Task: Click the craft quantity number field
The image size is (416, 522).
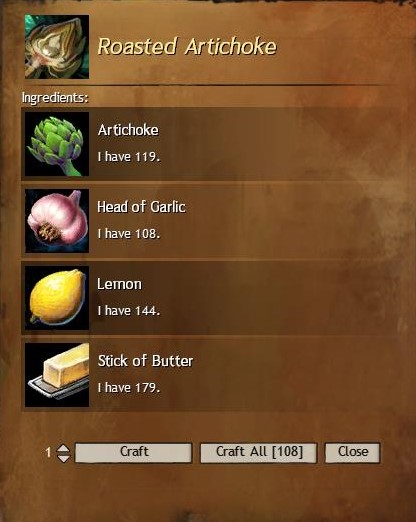Action: pos(48,452)
